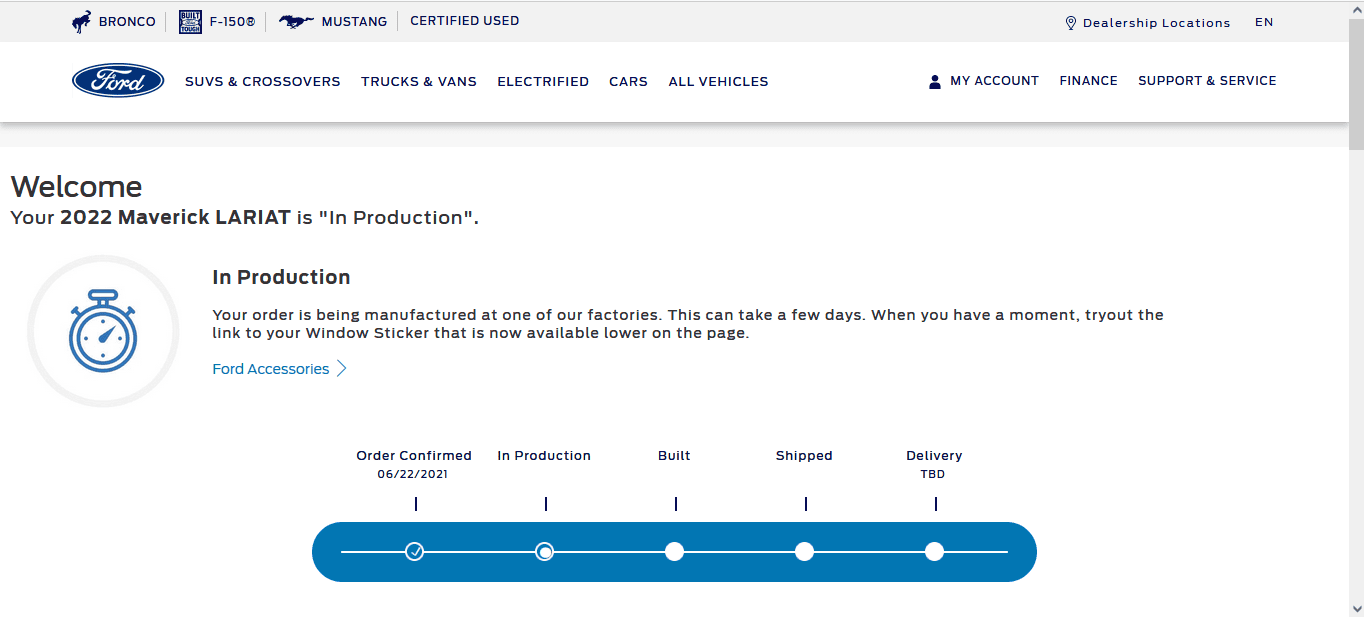Screen dimensions: 1364x617
Task: Open SUPPORT & SERVICE menu
Action: click(1207, 81)
